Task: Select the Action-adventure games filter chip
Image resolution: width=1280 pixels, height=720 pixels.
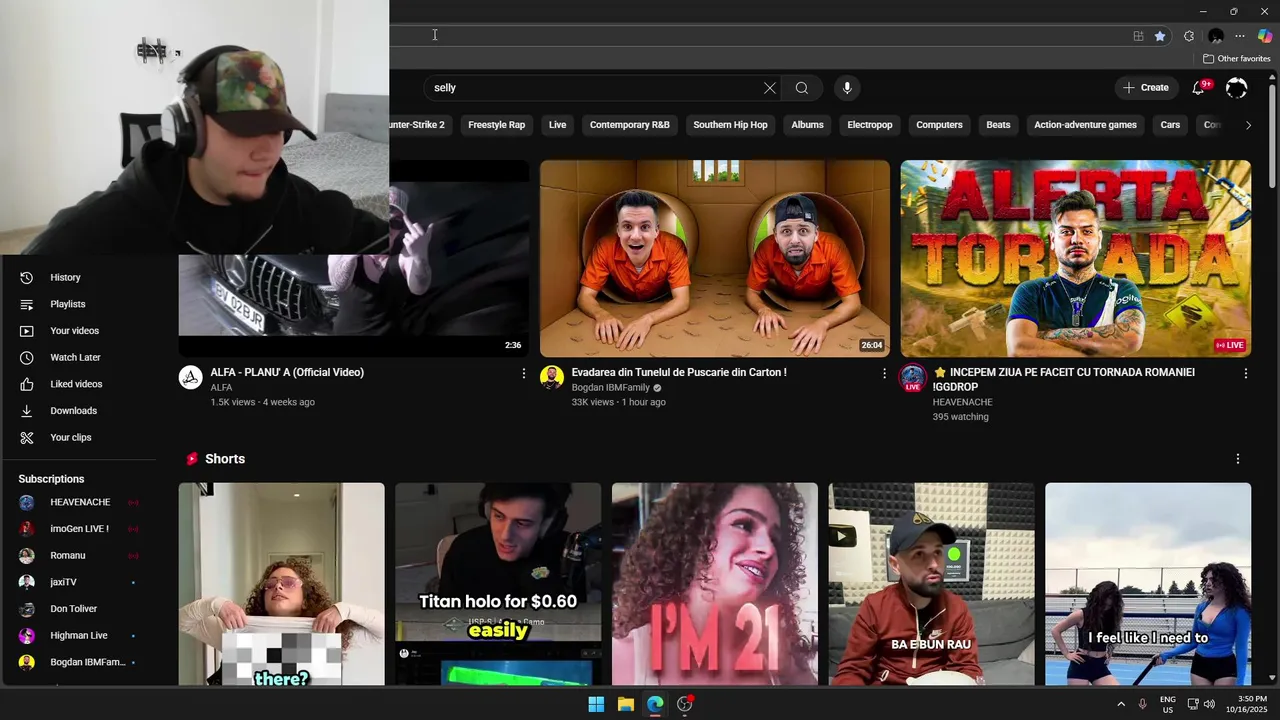Action: click(1085, 125)
